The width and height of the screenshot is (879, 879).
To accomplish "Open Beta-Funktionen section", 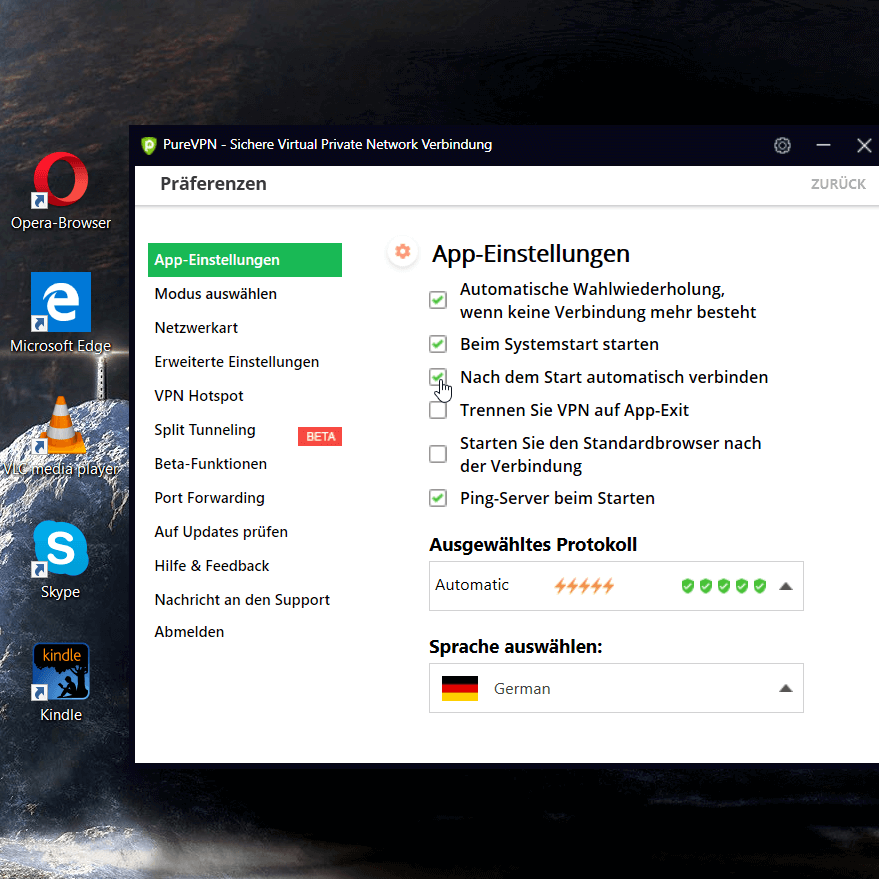I will click(x=211, y=464).
